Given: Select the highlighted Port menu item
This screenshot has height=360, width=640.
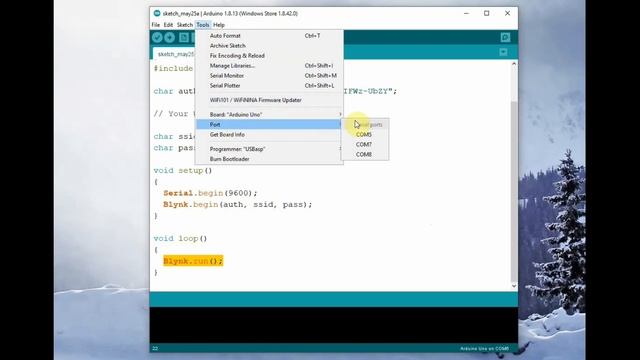Looking at the screenshot, I should pos(269,124).
